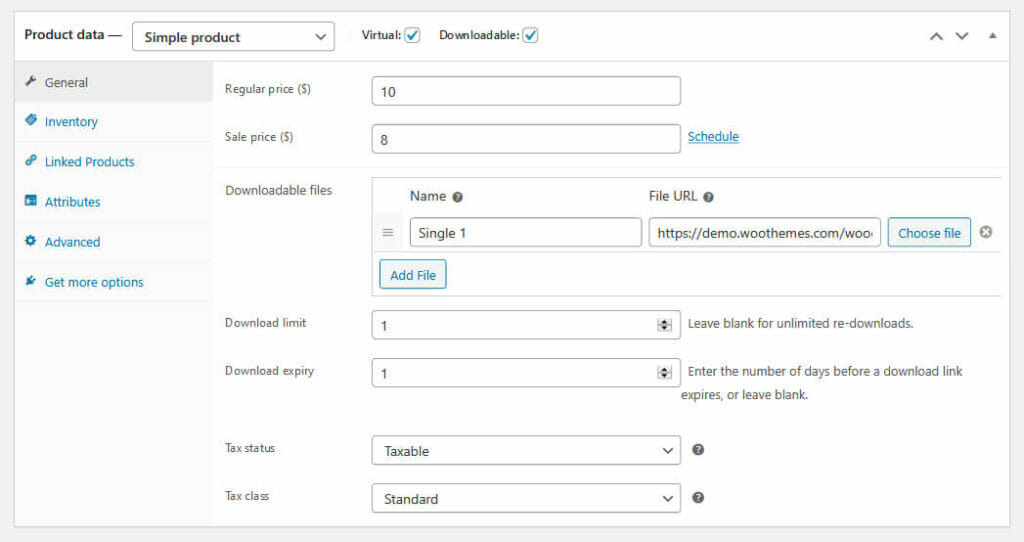The height and width of the screenshot is (542, 1024).
Task: Open the Get more options tab
Action: point(114,282)
